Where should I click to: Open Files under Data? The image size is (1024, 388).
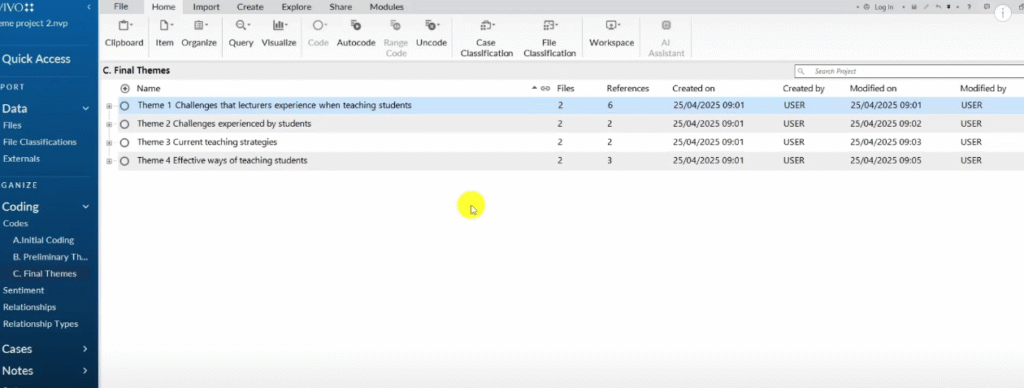tap(12, 125)
